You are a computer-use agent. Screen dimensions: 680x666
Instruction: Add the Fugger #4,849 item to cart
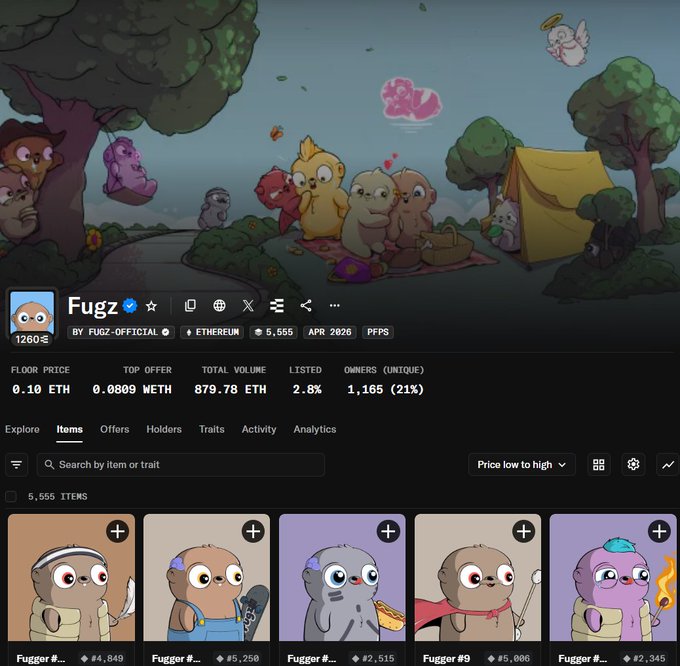[118, 532]
